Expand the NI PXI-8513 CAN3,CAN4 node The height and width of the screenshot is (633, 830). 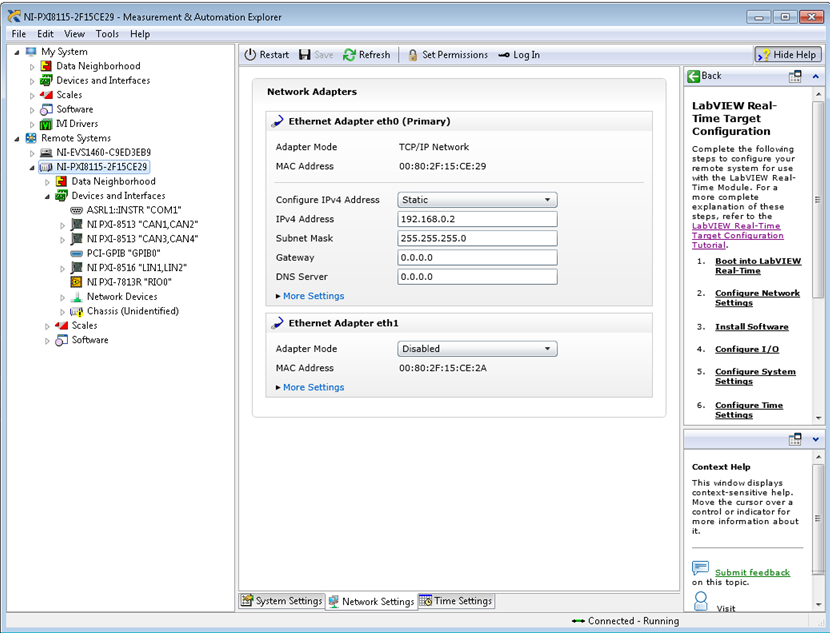(62, 240)
